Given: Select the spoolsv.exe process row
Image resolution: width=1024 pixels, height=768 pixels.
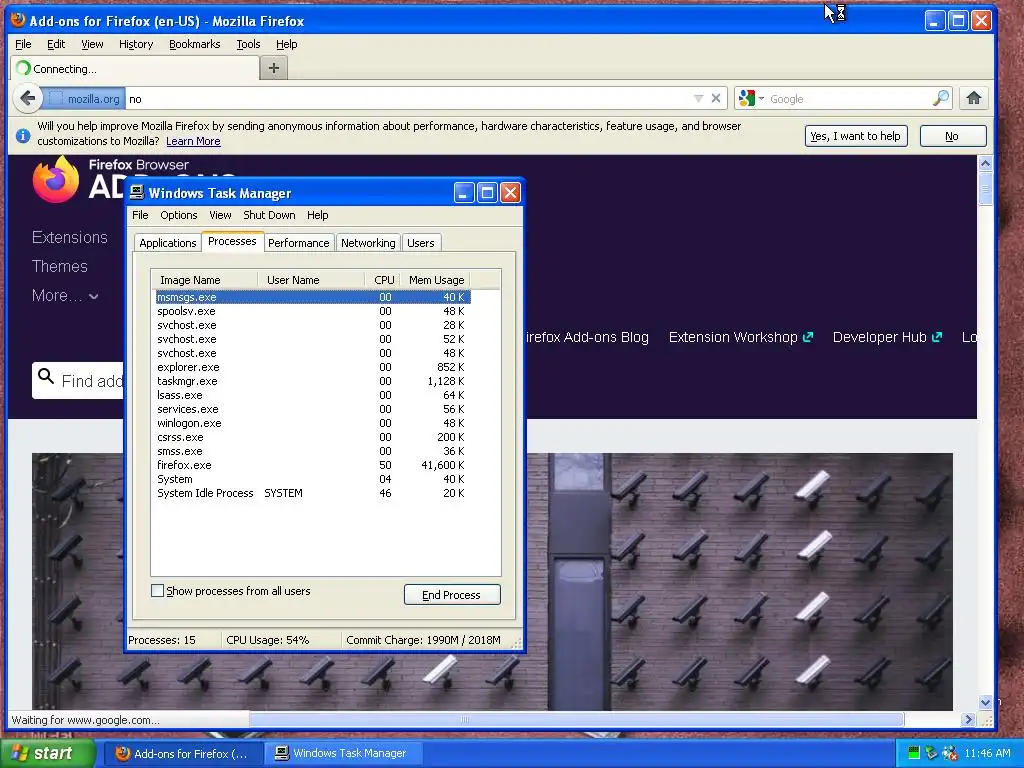Looking at the screenshot, I should 312,311.
